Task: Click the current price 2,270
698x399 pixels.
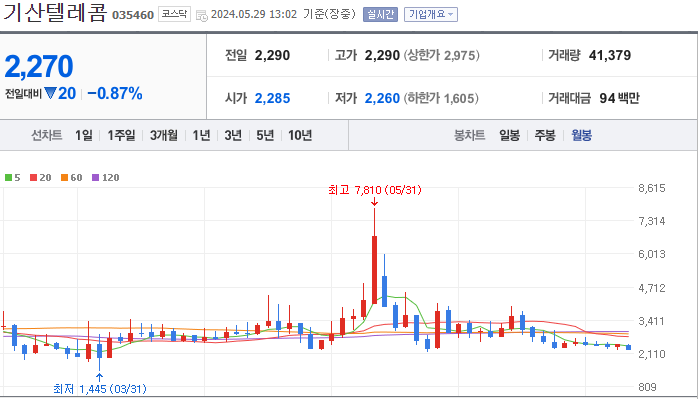Action: [39, 66]
